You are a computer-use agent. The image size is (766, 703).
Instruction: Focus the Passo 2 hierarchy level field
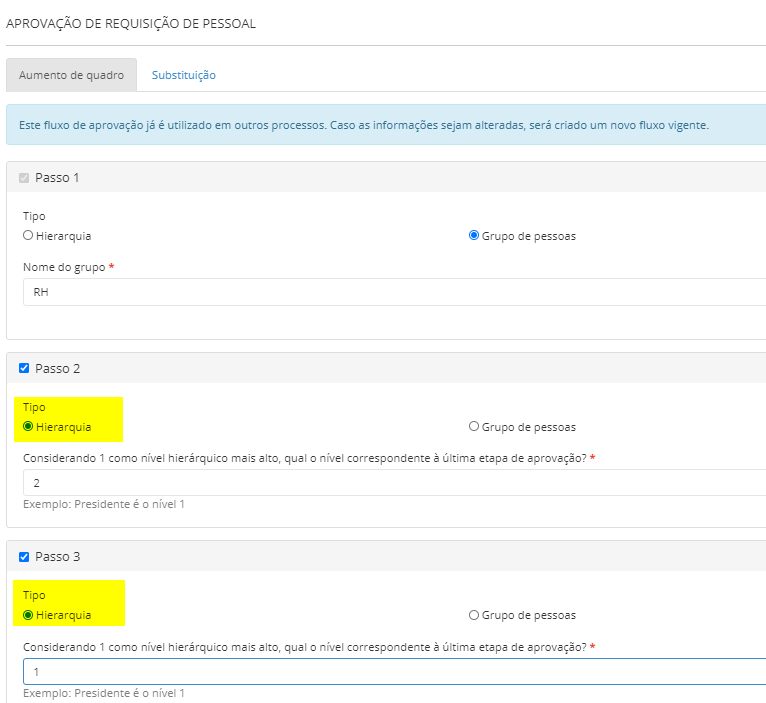(390, 482)
